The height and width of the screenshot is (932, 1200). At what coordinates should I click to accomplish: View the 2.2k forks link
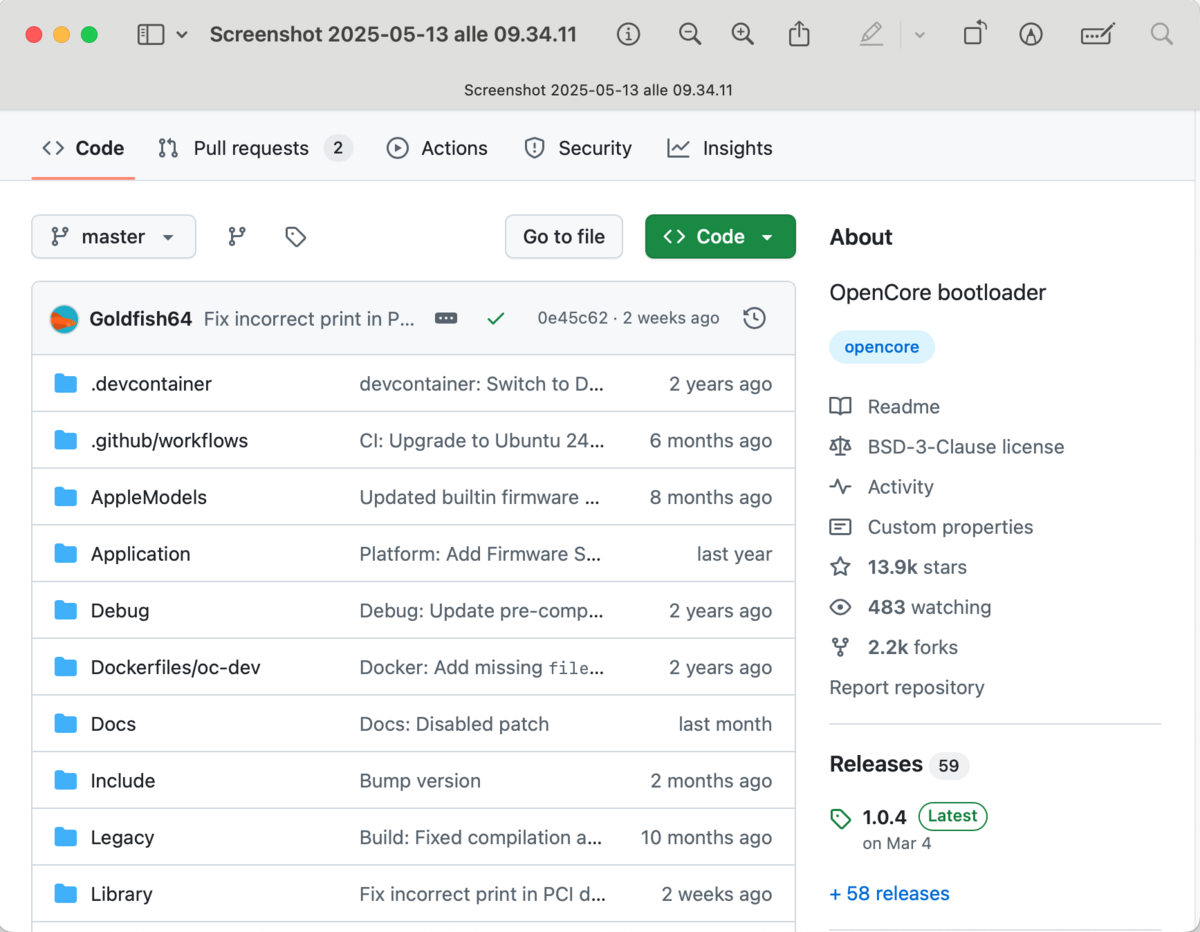click(913, 647)
